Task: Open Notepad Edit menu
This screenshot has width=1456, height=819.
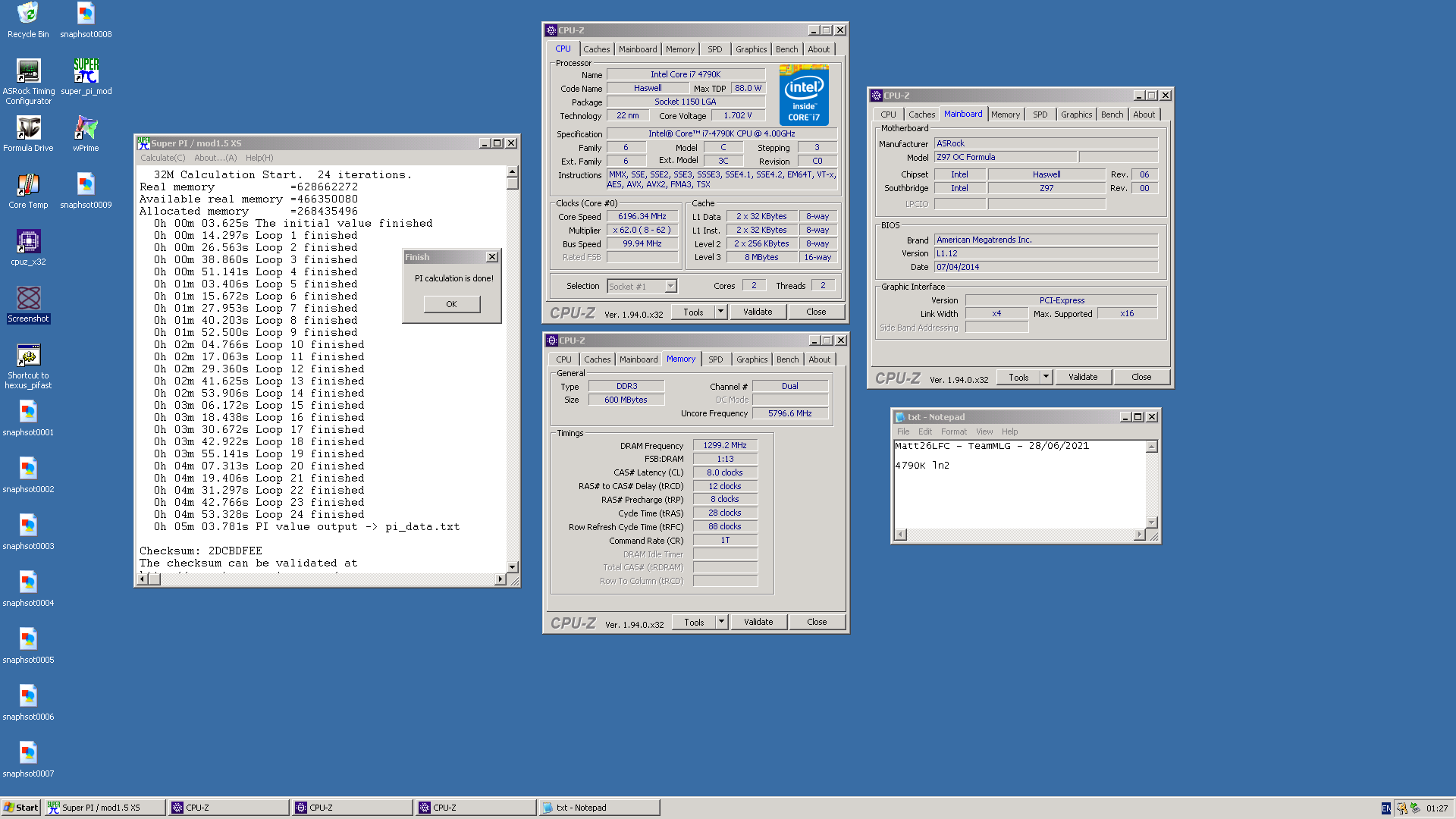Action: pos(925,431)
